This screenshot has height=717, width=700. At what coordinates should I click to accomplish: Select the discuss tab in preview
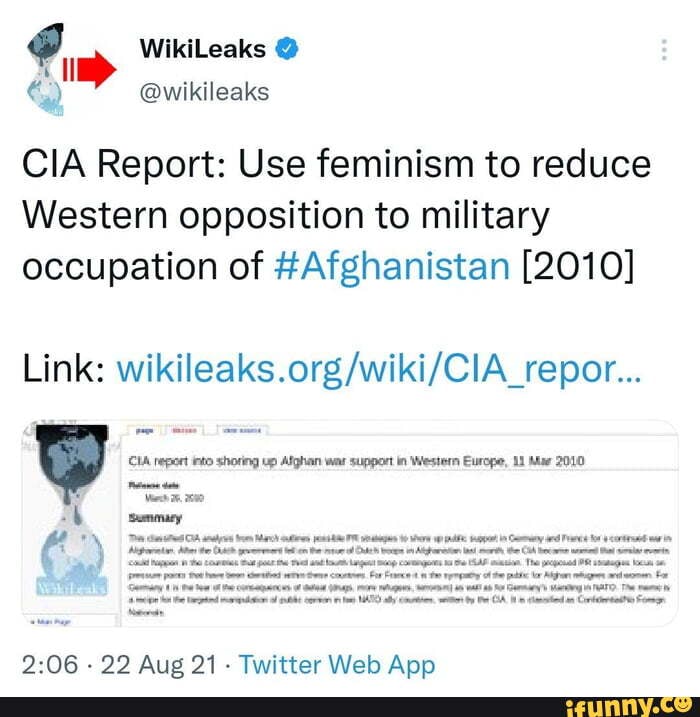click(x=184, y=430)
